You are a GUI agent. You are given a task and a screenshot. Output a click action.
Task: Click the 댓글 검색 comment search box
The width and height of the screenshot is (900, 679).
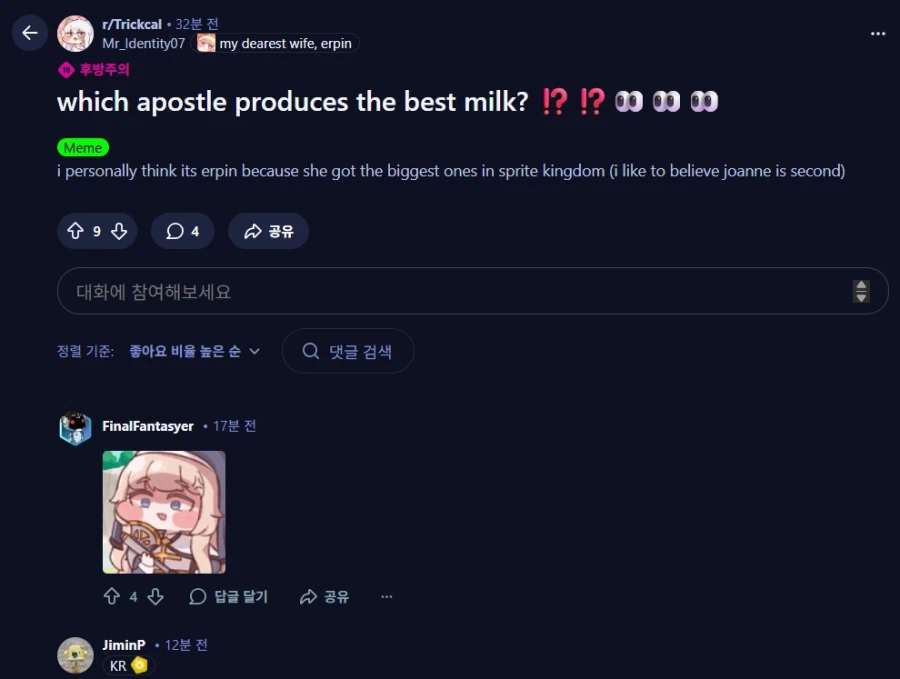pos(348,351)
